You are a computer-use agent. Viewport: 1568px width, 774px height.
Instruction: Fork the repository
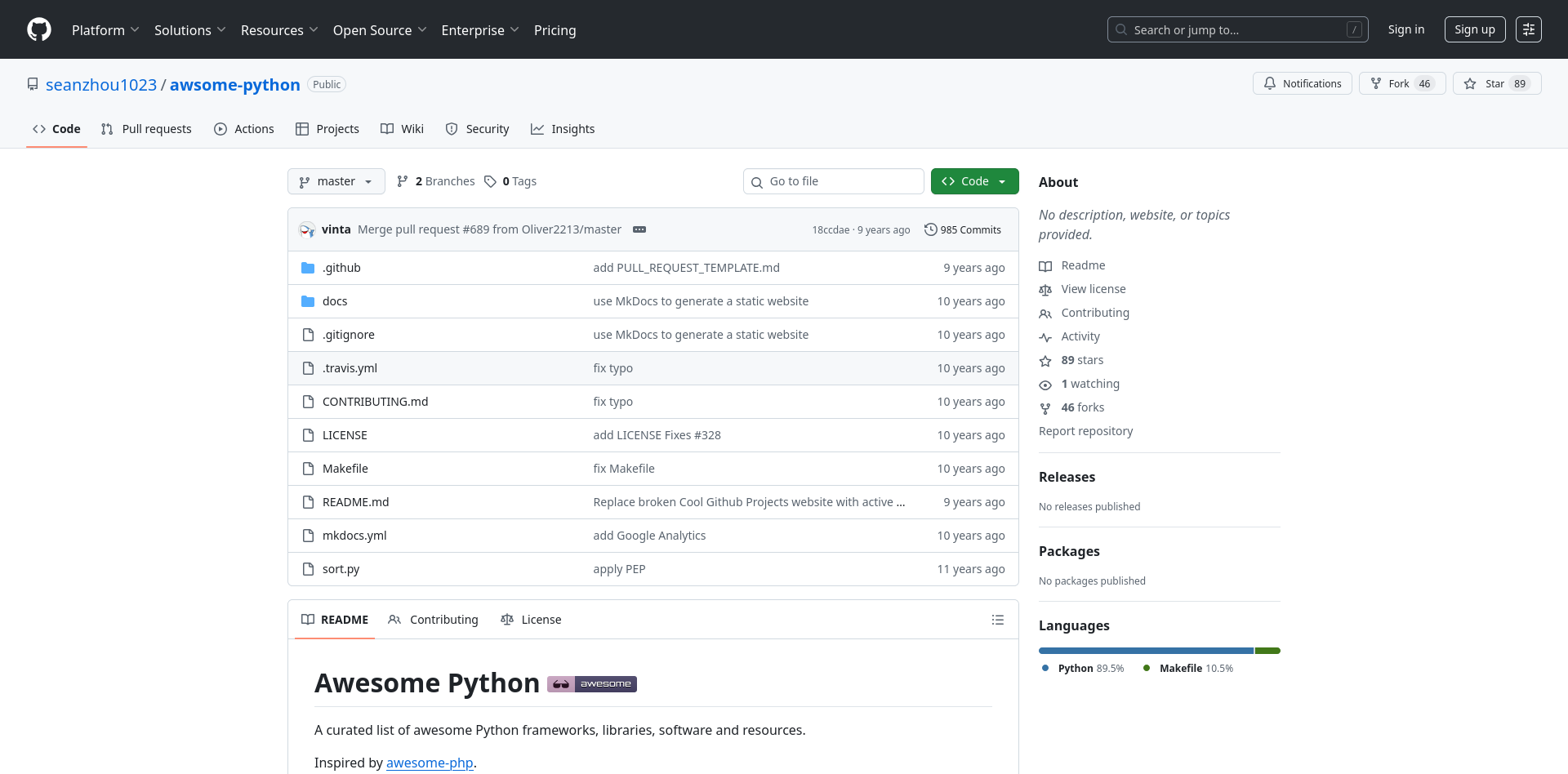point(1401,83)
